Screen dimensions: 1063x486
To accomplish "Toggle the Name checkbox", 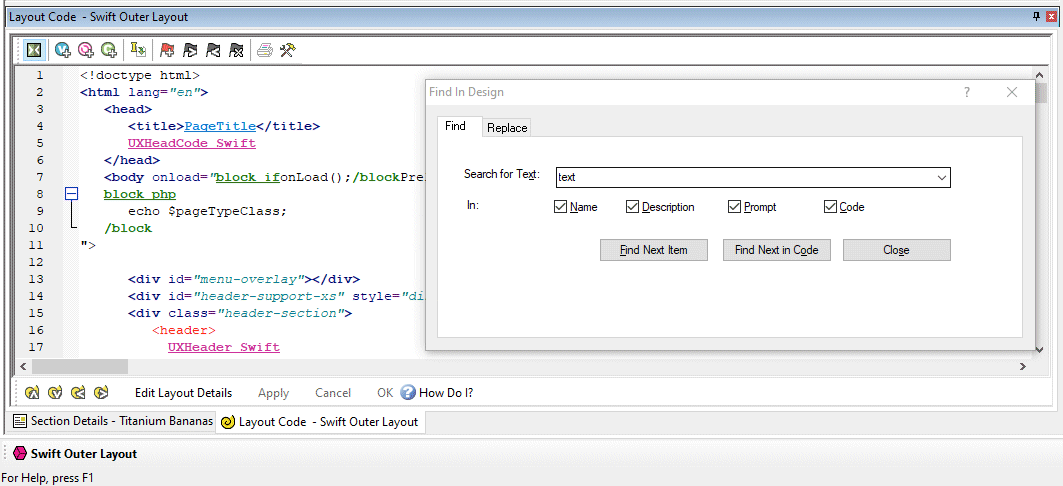I will (x=560, y=207).
